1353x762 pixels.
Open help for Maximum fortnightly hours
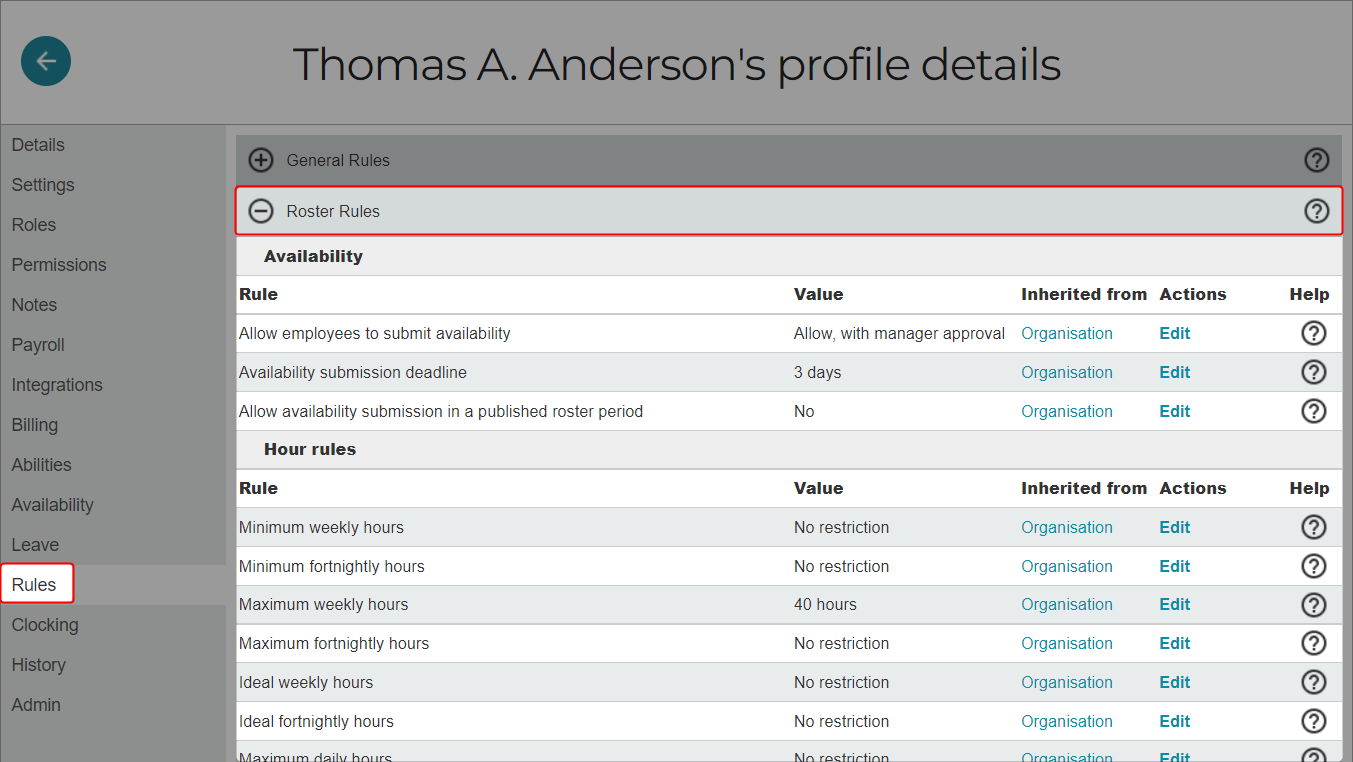pos(1314,643)
